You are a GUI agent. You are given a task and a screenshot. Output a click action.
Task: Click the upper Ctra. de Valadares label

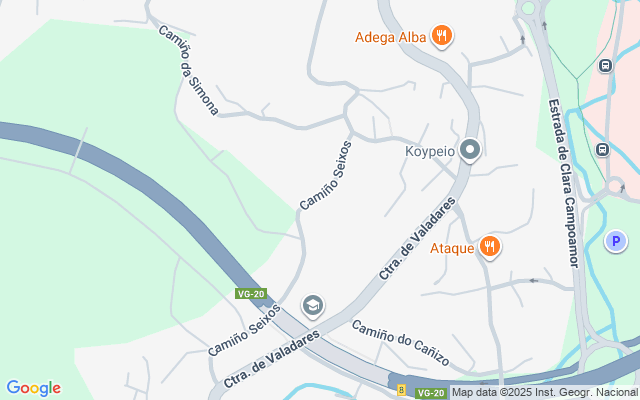coord(417,238)
